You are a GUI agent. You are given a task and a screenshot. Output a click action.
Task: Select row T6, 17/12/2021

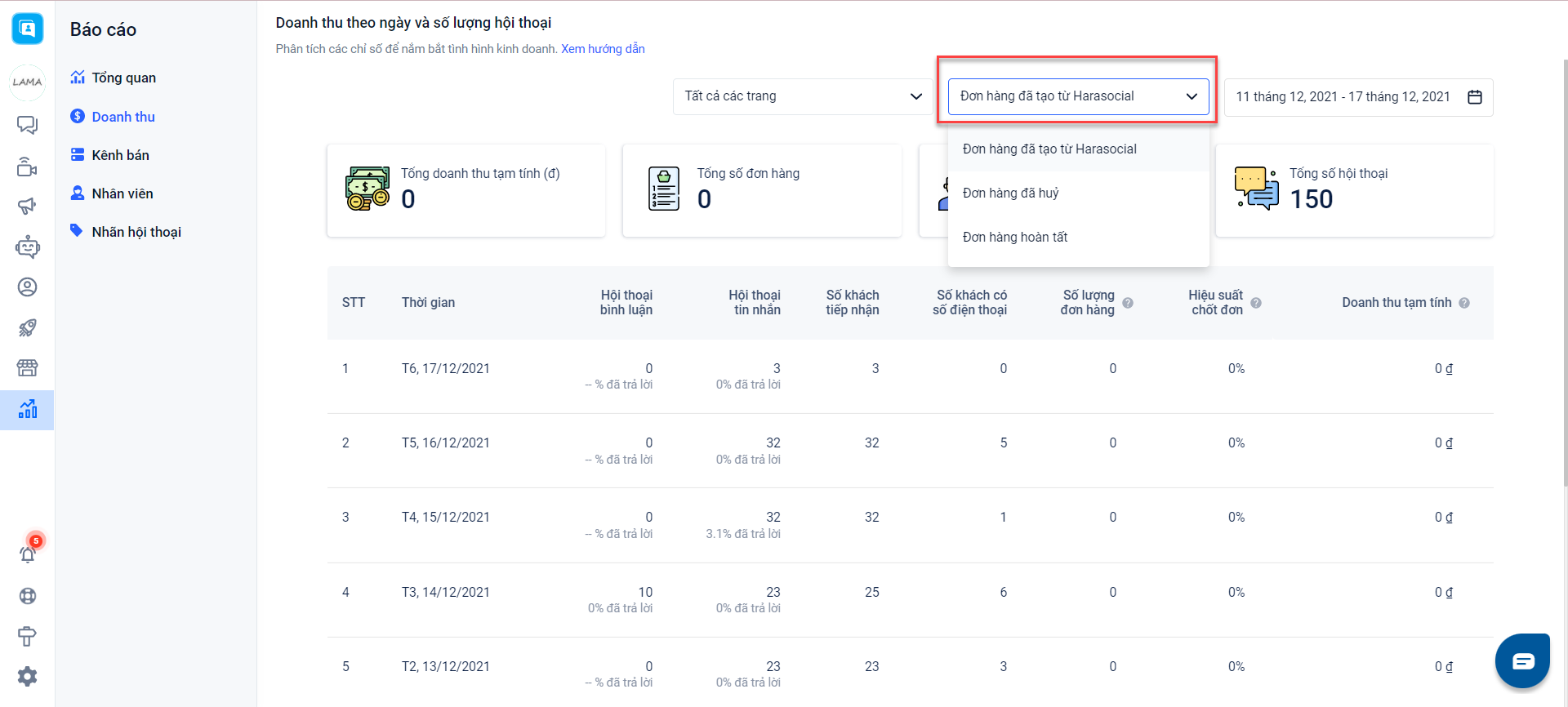(x=911, y=376)
